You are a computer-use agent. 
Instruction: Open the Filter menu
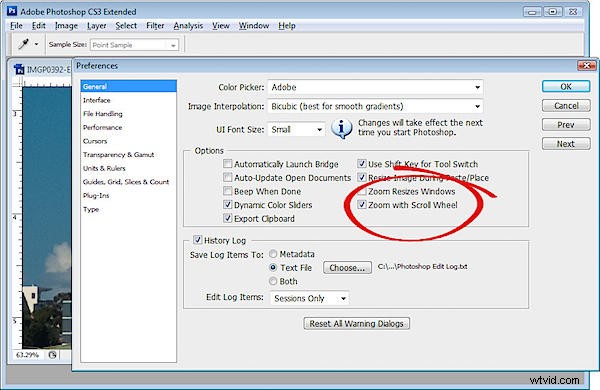click(155, 26)
